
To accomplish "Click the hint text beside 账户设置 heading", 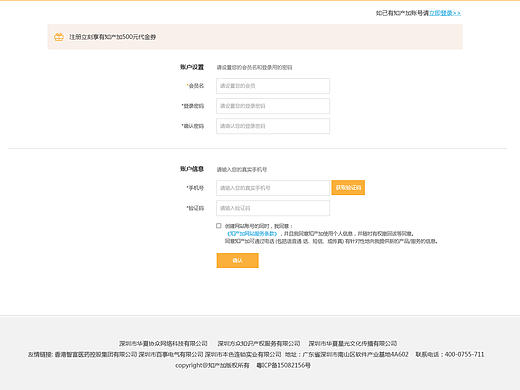I will point(254,67).
